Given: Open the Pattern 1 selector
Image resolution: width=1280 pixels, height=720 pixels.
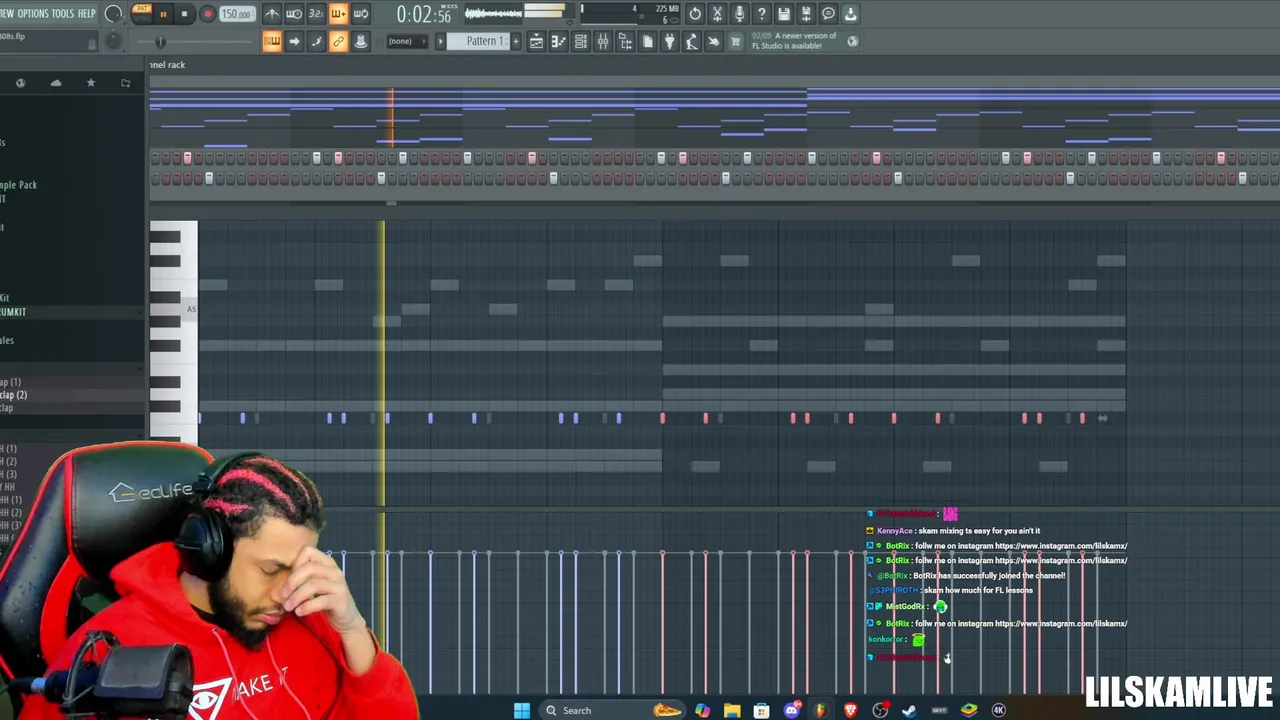Looking at the screenshot, I should coord(478,41).
